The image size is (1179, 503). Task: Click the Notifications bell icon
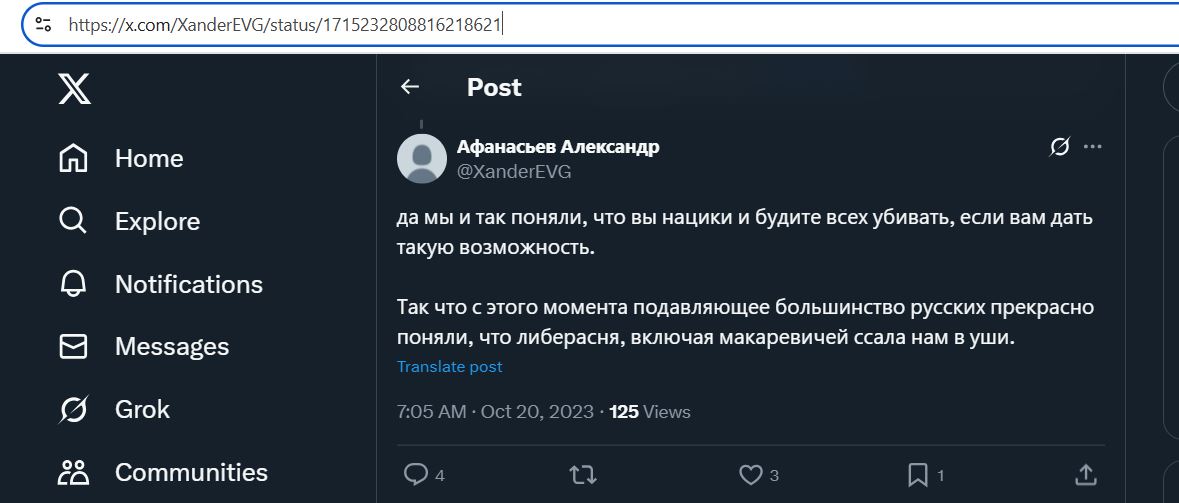point(74,284)
